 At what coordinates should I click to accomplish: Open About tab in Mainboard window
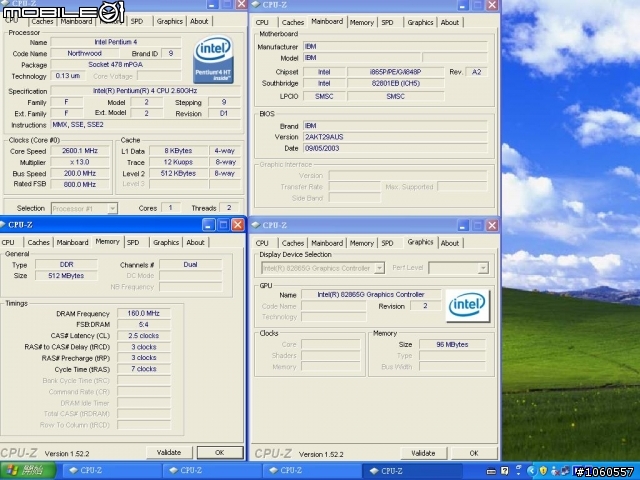tap(450, 22)
